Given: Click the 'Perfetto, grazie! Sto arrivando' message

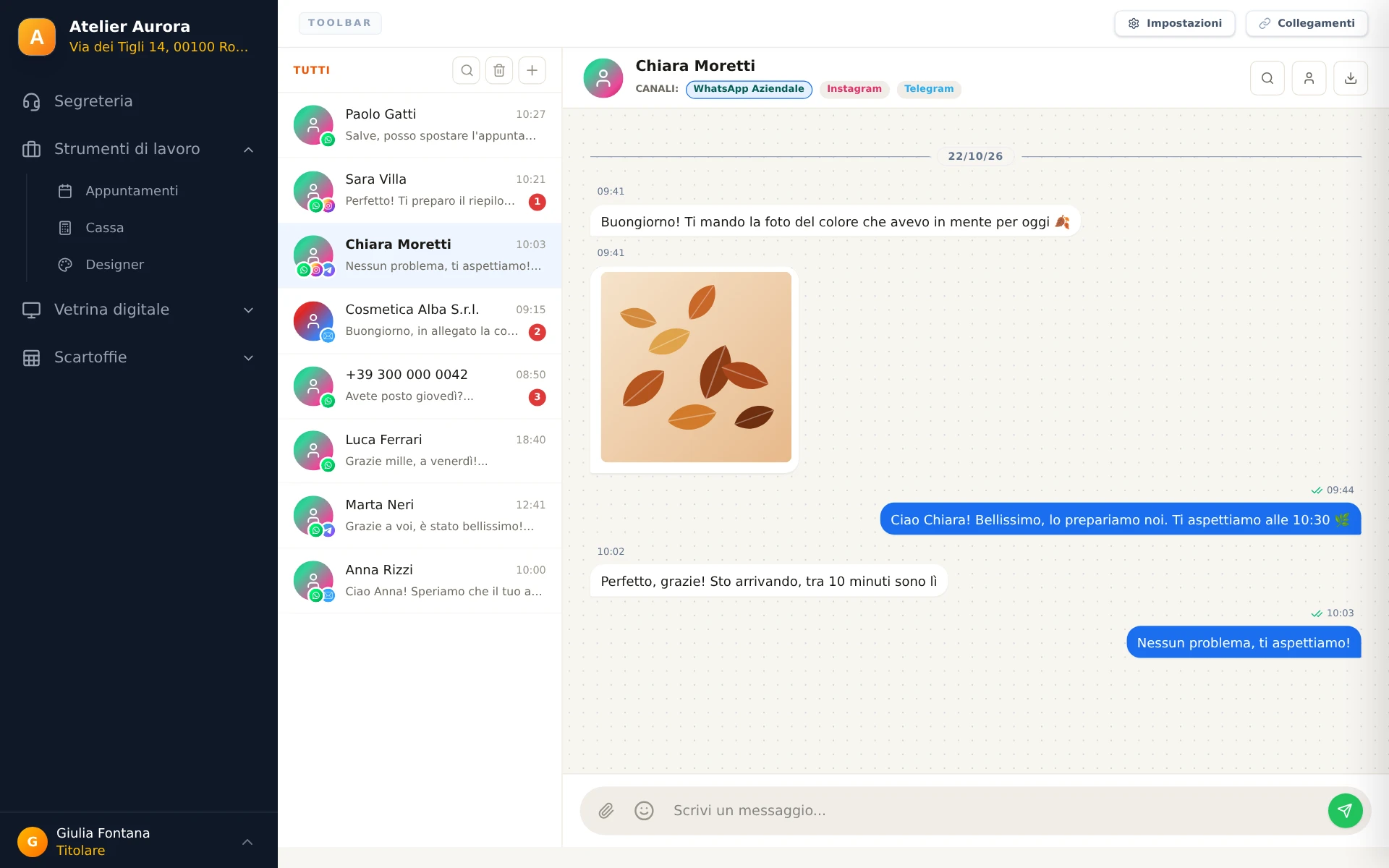Looking at the screenshot, I should (769, 581).
